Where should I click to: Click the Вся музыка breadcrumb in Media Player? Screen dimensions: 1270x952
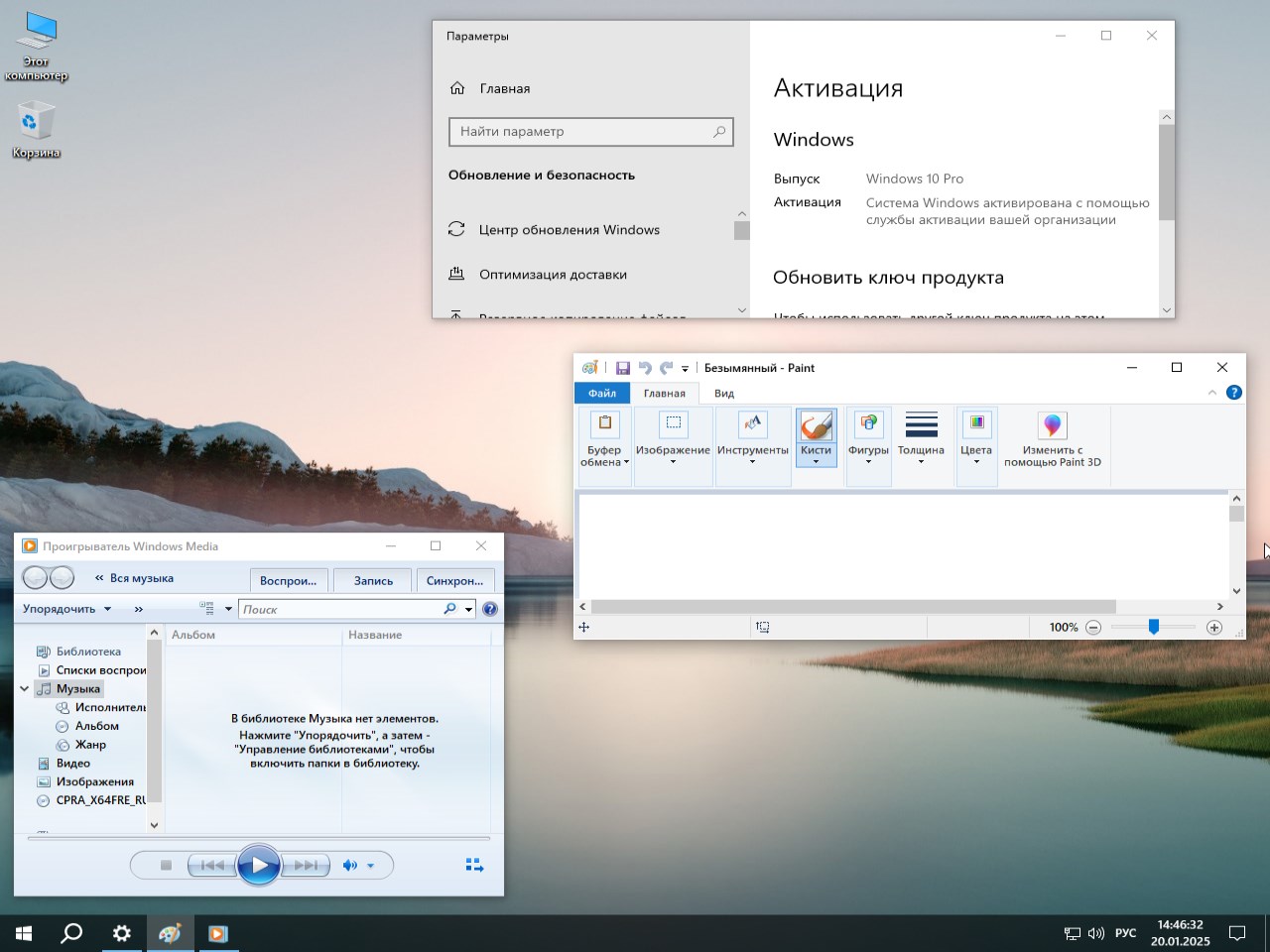(142, 578)
